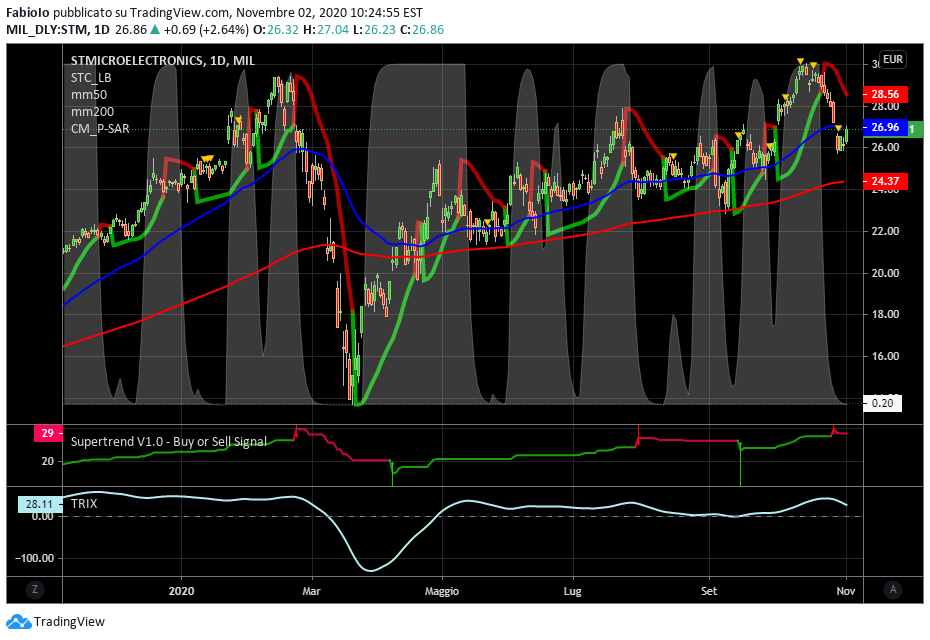This screenshot has width=930, height=640.
Task: Click the C:26.86 close value
Action: 422,30
